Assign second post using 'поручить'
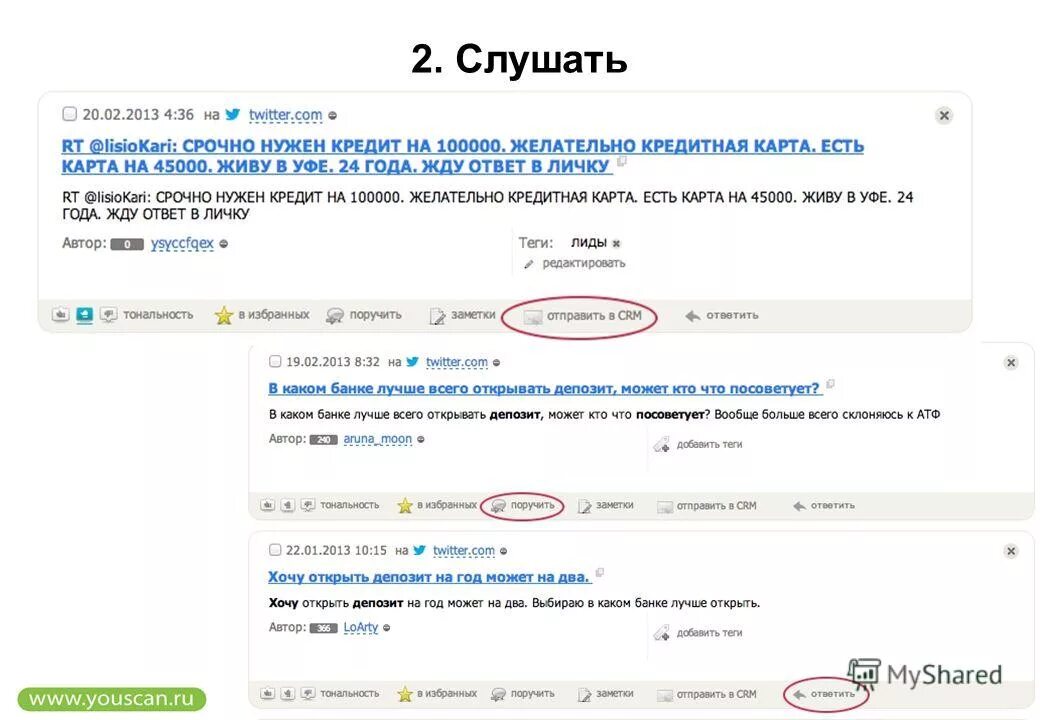The width and height of the screenshot is (1040, 720). 523,505
